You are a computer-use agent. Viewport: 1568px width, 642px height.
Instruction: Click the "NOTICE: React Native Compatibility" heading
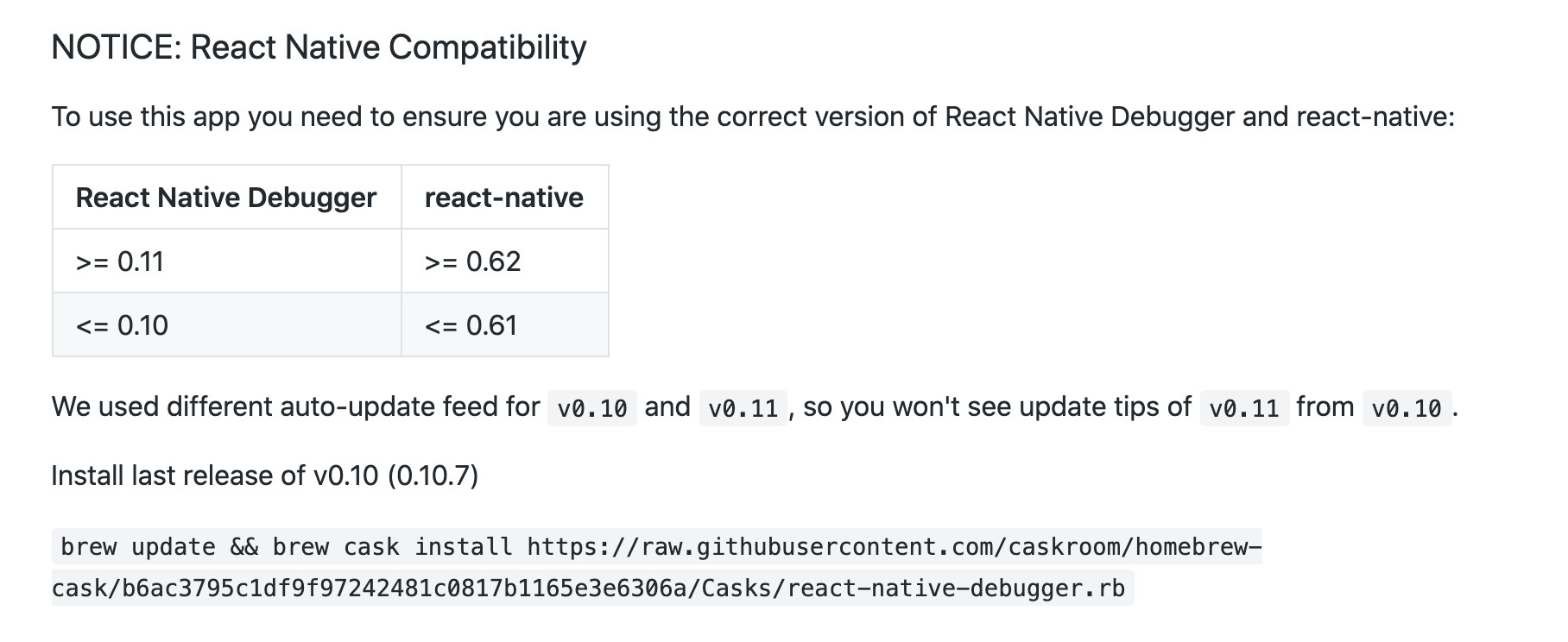pyautogui.click(x=319, y=47)
